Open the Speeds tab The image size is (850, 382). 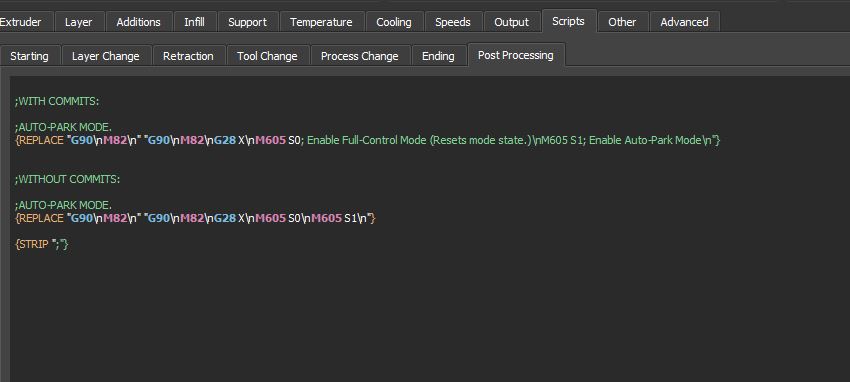point(453,22)
